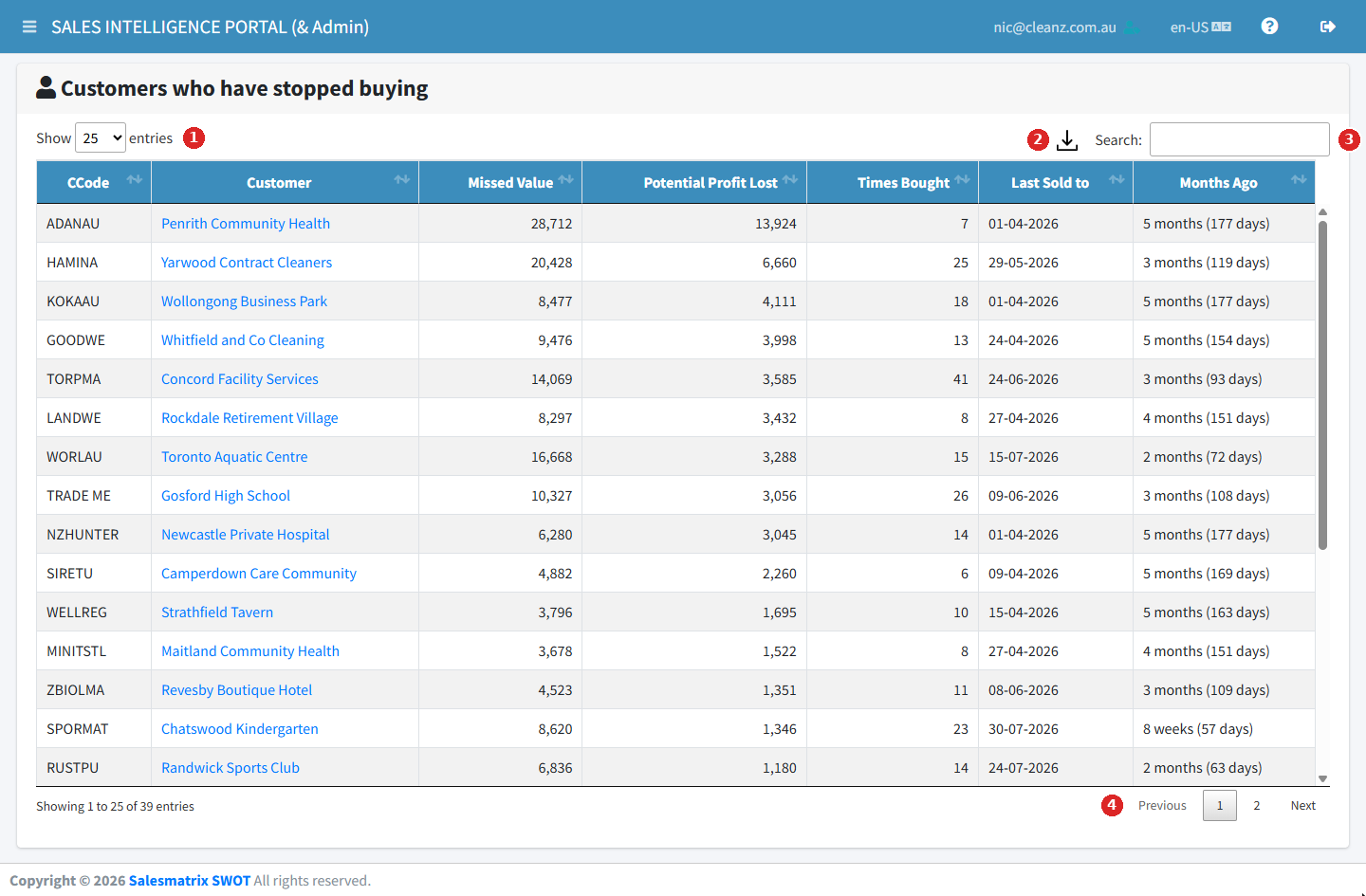Sort by Customer using its sort arrows
The height and width of the screenshot is (896, 1366).
[x=402, y=180]
